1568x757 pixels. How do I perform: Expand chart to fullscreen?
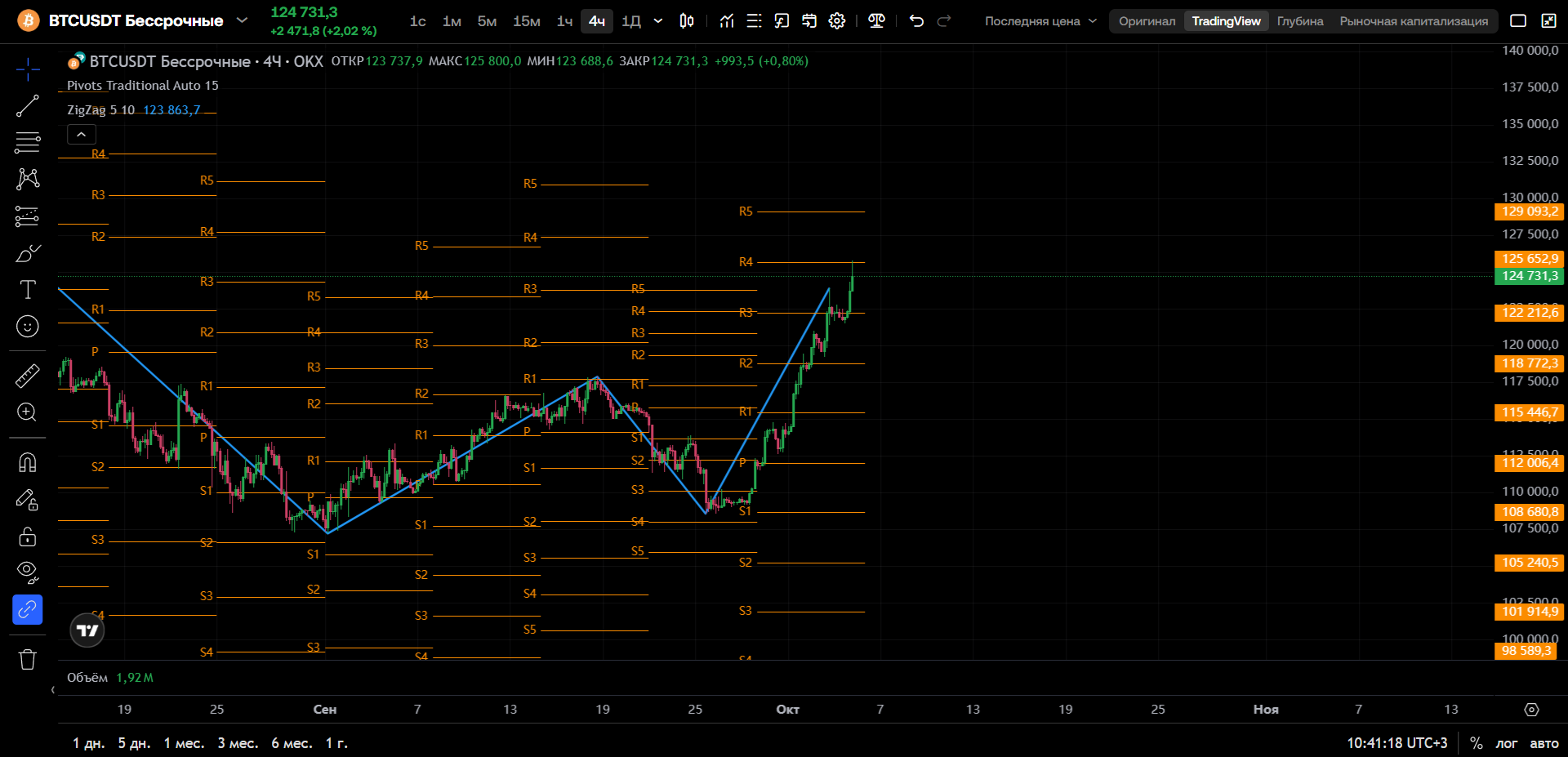point(1548,21)
